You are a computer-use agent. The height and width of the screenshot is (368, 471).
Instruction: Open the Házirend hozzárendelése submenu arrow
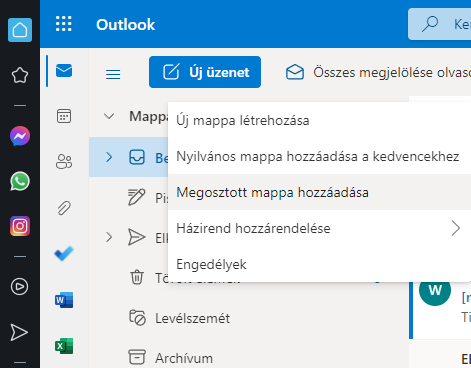(x=456, y=228)
